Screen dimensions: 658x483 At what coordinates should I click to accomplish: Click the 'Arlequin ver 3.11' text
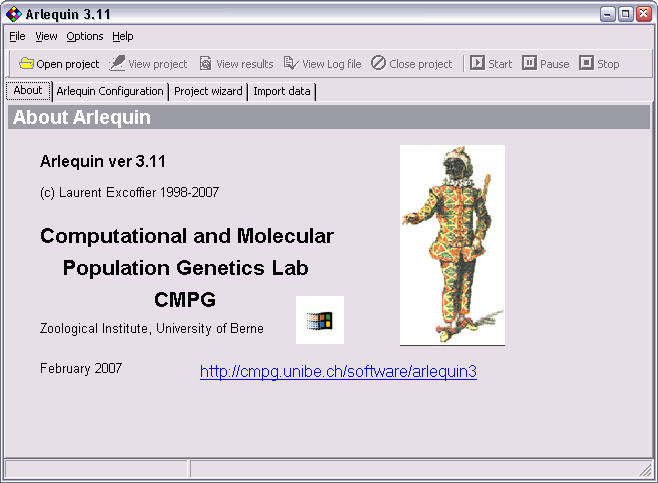[x=103, y=162]
